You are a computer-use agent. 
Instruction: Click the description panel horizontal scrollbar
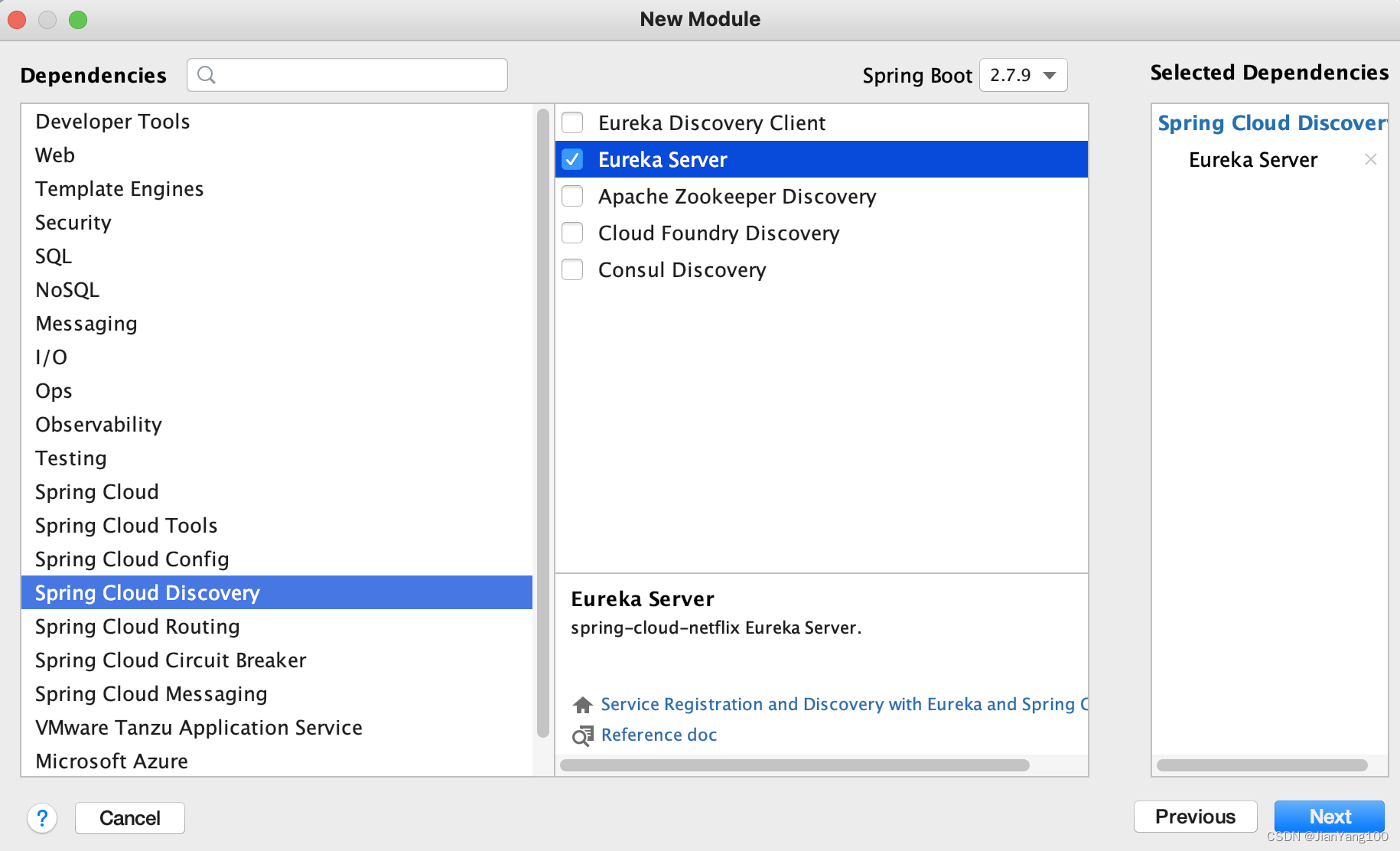[x=795, y=765]
